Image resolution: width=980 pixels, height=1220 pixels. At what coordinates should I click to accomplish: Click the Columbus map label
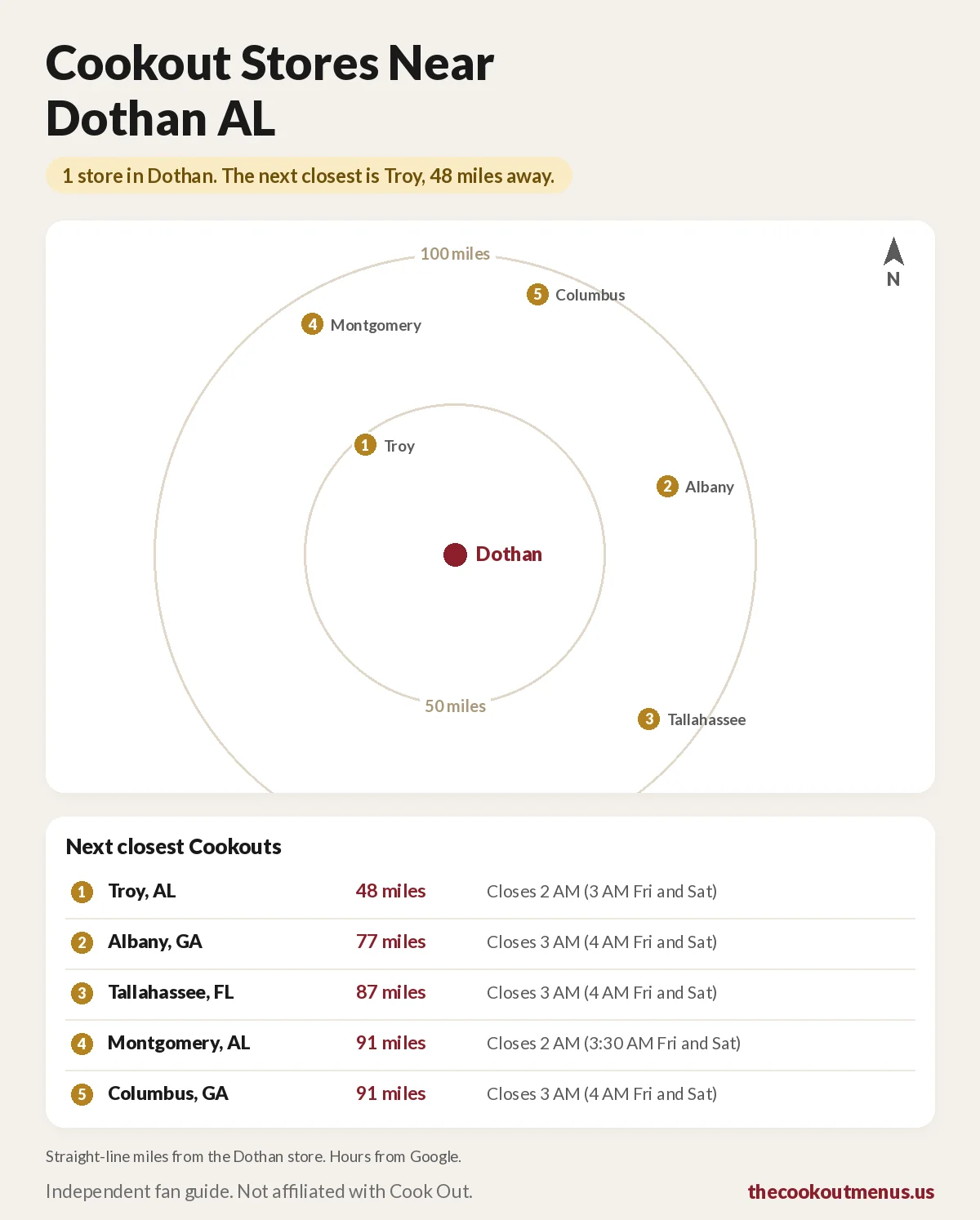590,295
